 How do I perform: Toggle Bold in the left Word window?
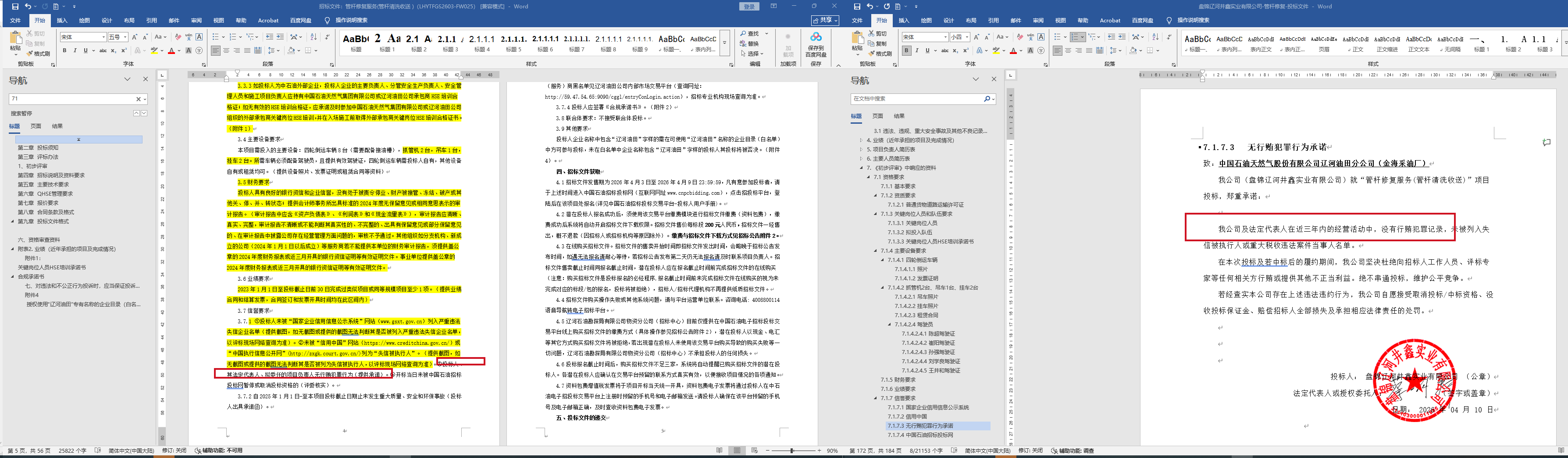coord(64,50)
